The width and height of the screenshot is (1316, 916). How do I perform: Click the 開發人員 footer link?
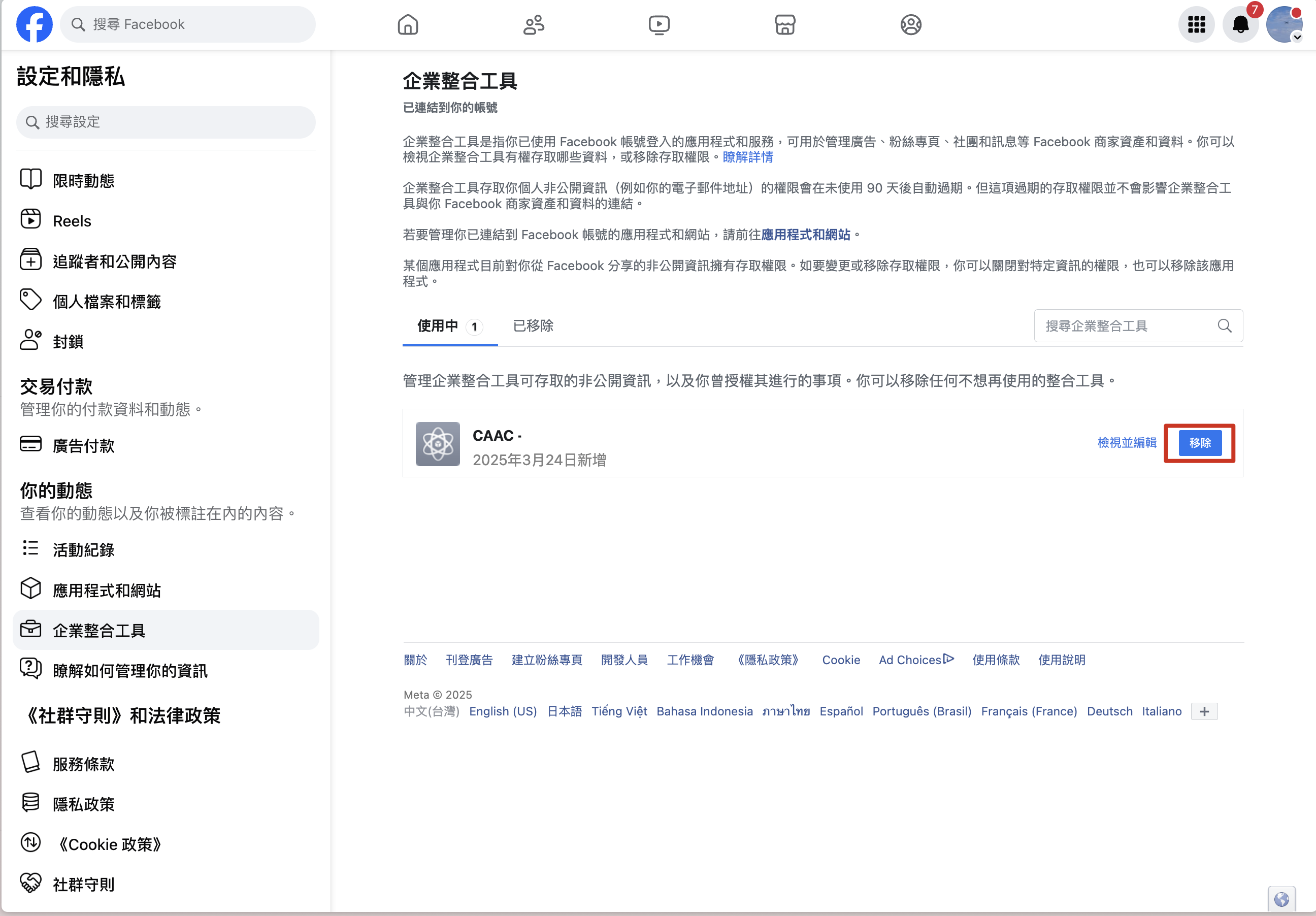[624, 660]
